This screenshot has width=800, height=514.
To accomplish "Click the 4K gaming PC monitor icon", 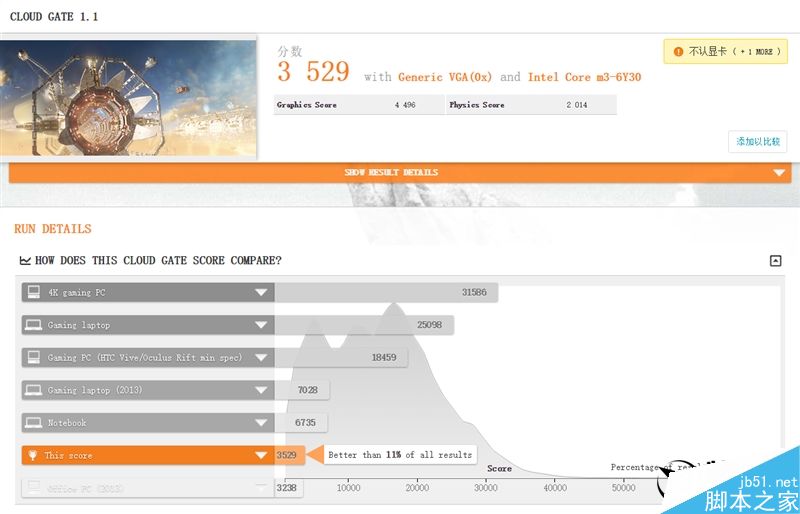I will (x=34, y=292).
